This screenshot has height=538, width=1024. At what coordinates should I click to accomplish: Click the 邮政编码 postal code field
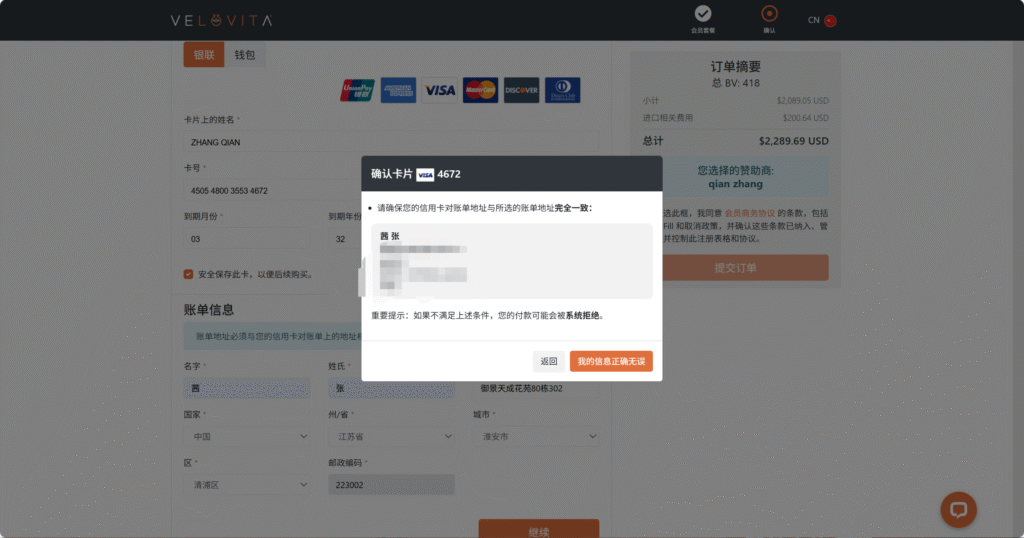pyautogui.click(x=391, y=484)
